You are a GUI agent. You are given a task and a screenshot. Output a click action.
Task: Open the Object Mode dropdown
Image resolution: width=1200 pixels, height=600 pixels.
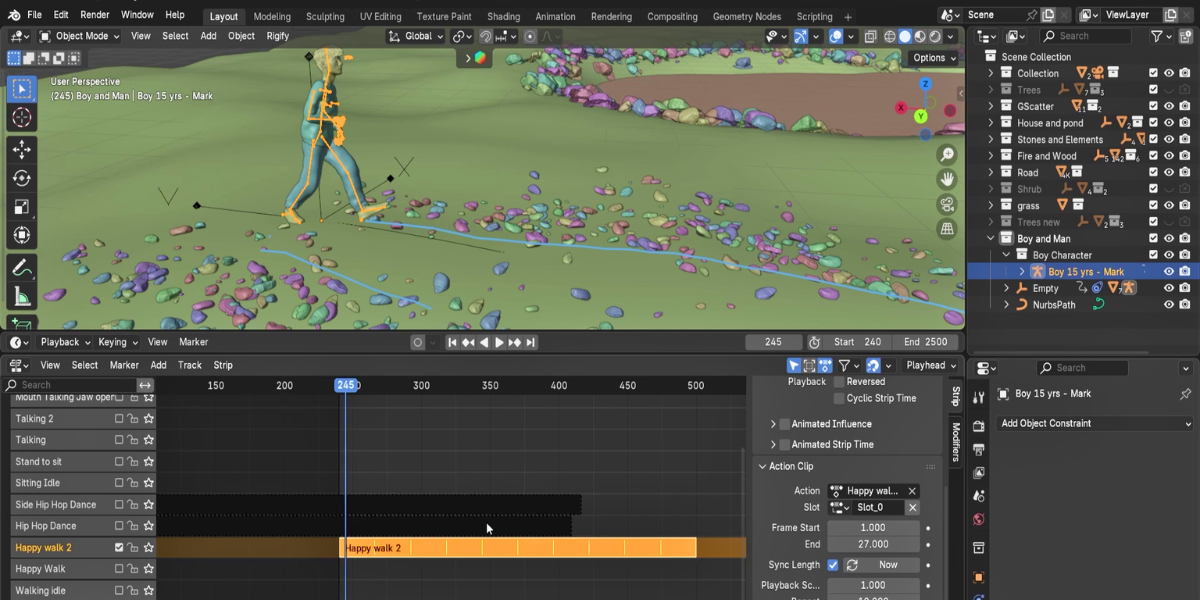[79, 36]
